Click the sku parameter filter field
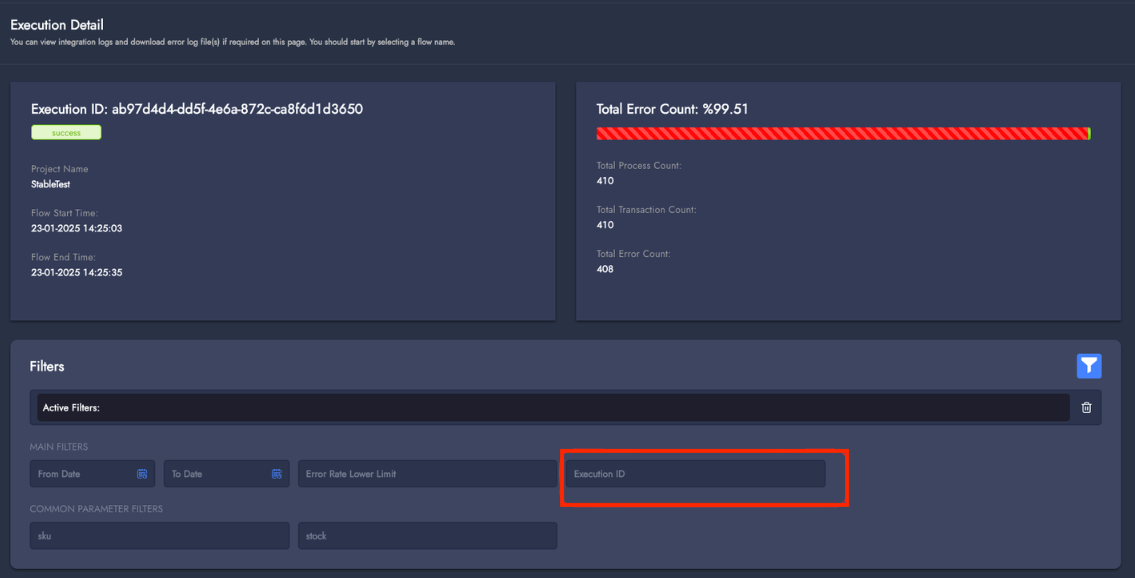Viewport: 1135px width, 578px height. (159, 536)
